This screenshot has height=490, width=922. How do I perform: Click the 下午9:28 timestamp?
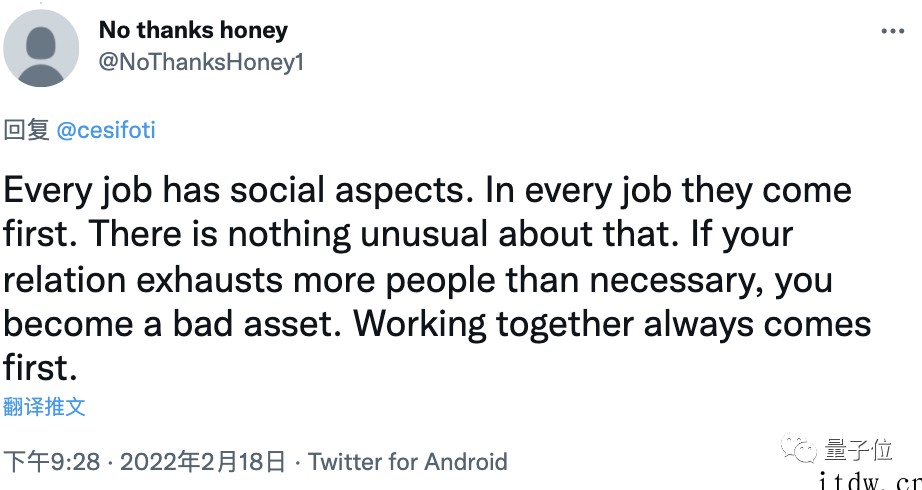(52, 462)
